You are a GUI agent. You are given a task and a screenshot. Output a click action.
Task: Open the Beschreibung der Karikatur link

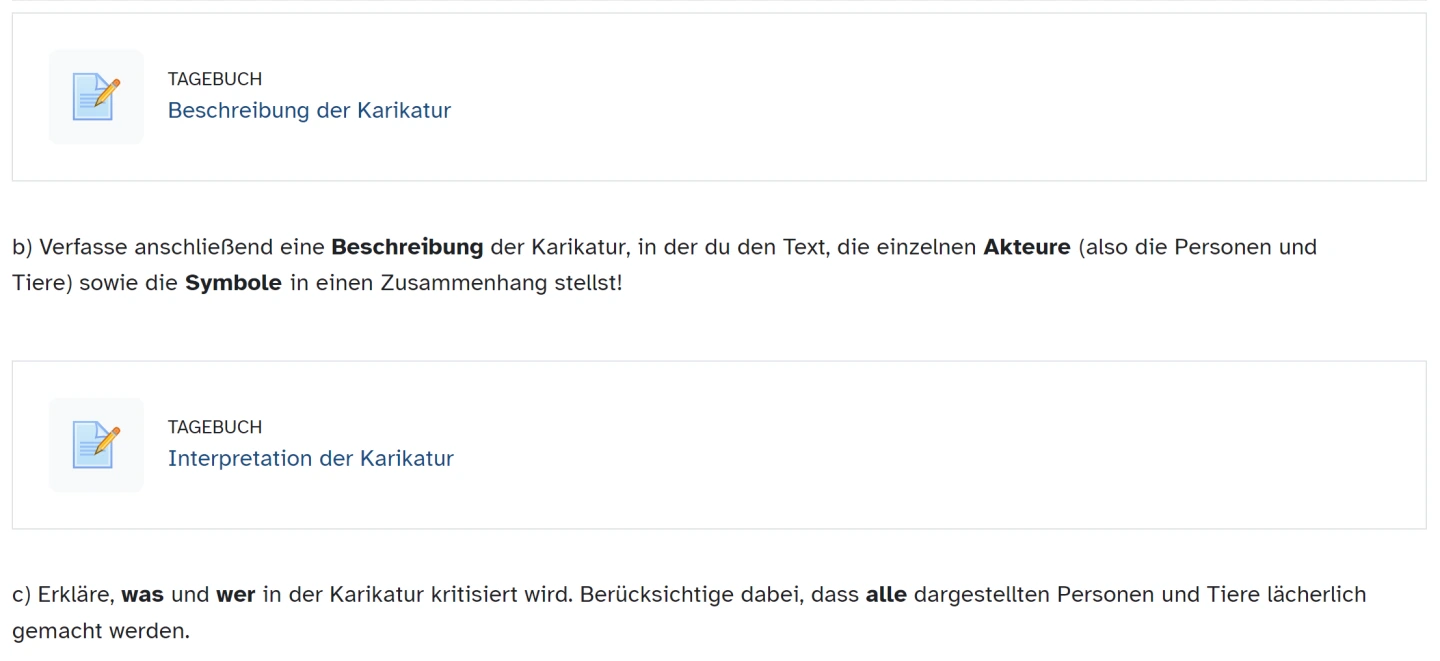click(309, 110)
